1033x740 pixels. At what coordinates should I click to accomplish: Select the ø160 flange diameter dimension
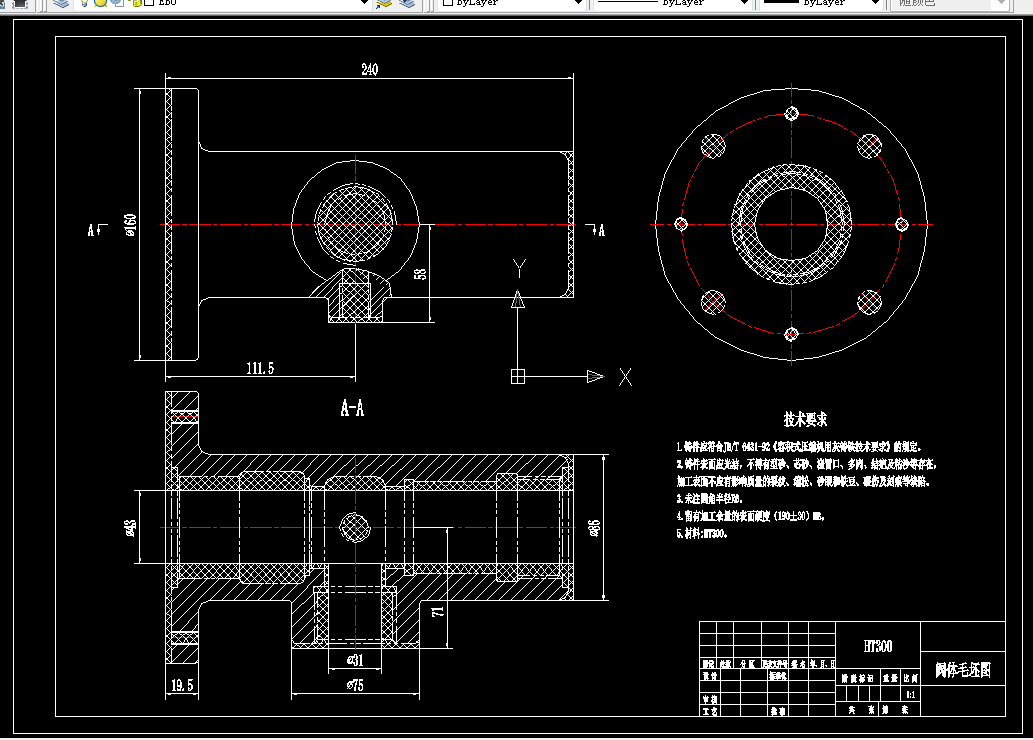point(130,225)
